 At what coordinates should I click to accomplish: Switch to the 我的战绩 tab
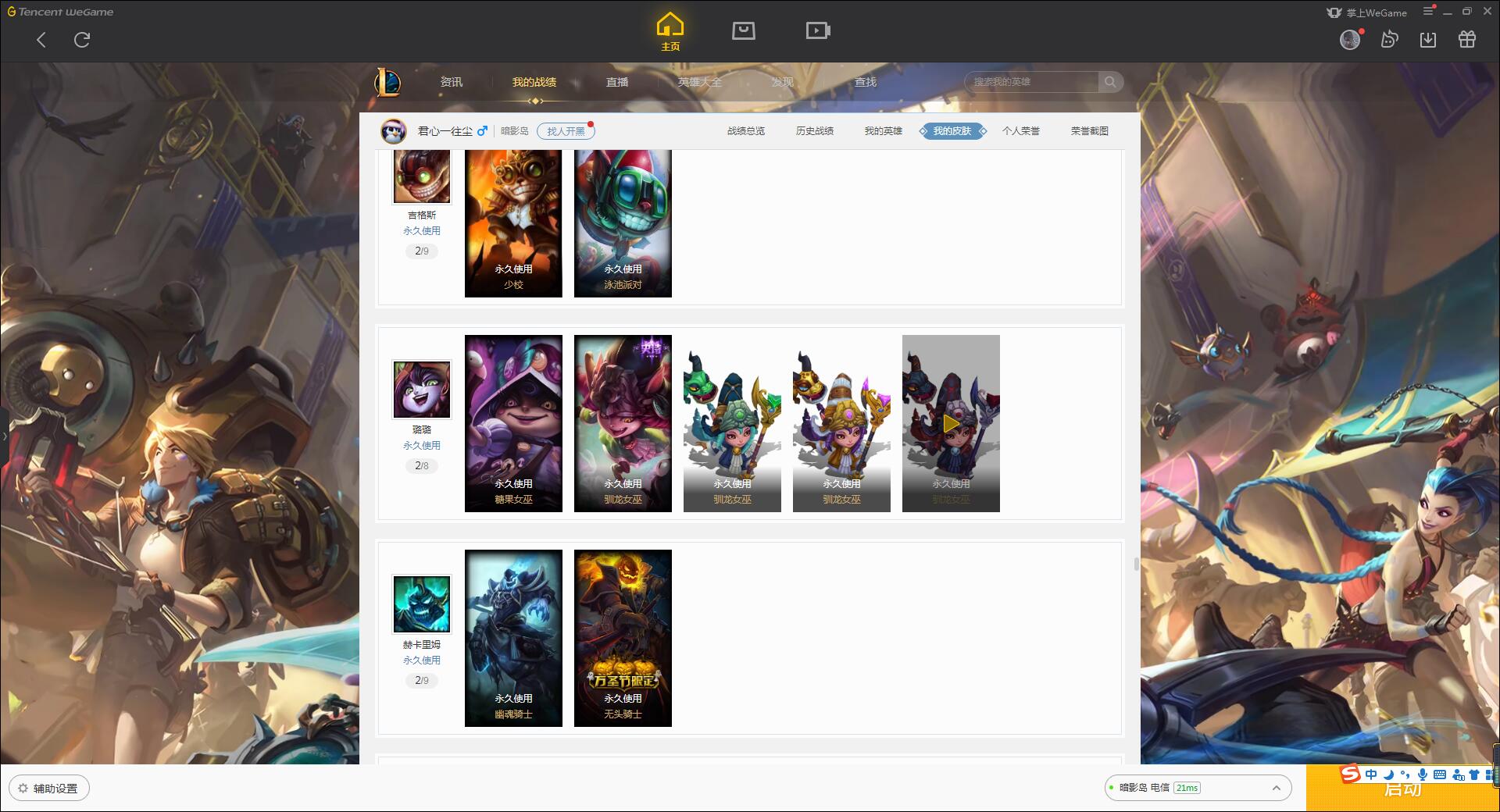(x=534, y=82)
